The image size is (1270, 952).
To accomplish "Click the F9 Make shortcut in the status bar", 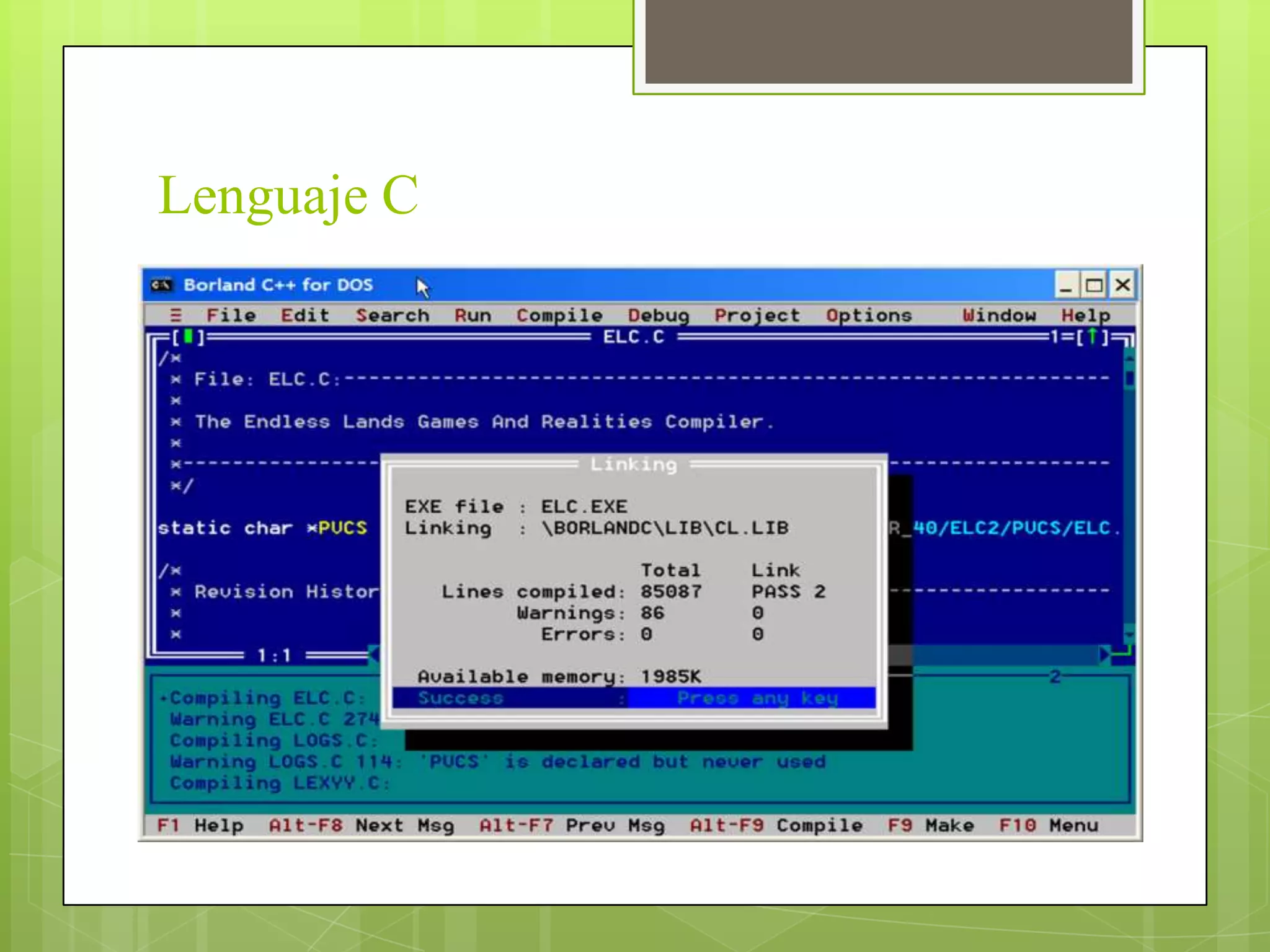I will click(x=930, y=826).
